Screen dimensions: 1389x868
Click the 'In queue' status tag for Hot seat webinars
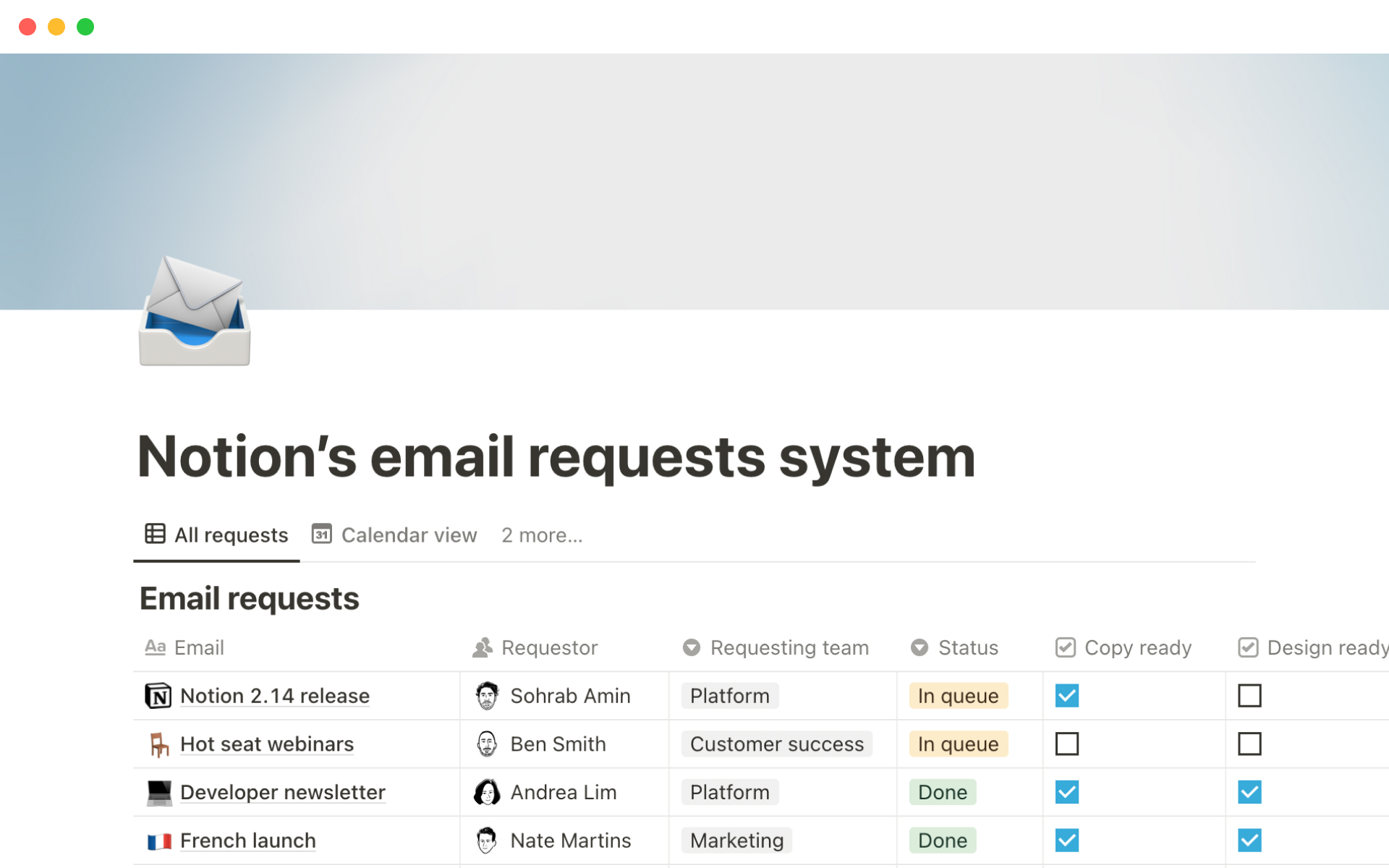(958, 744)
